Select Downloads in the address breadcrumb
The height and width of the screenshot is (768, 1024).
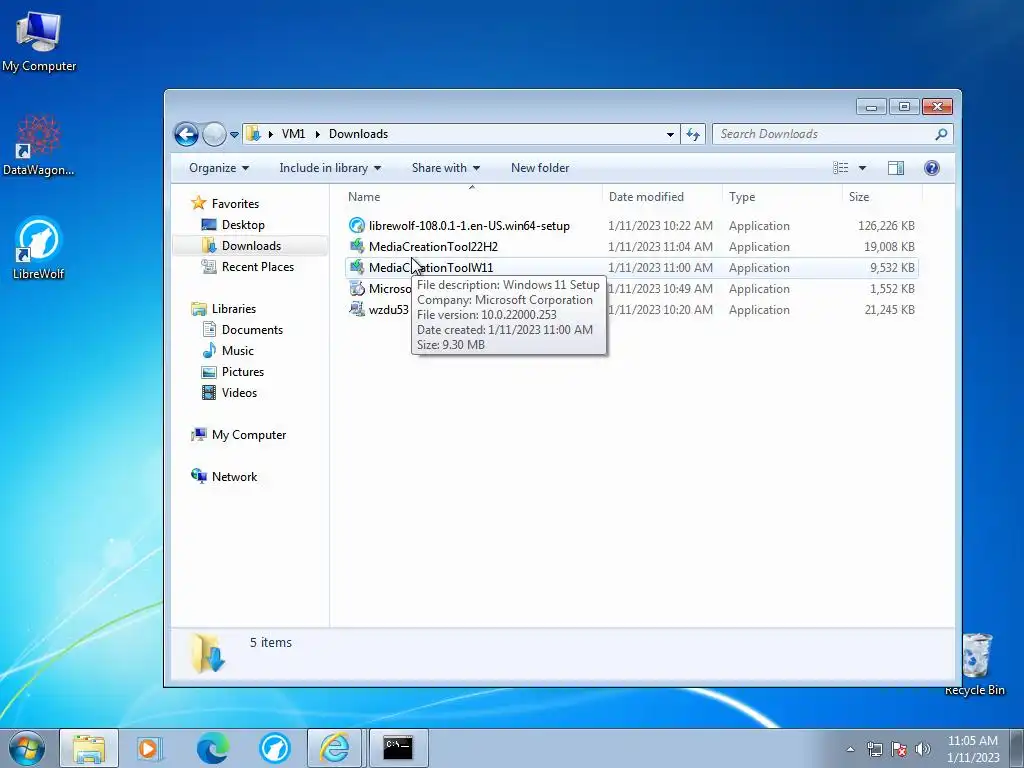click(x=359, y=134)
